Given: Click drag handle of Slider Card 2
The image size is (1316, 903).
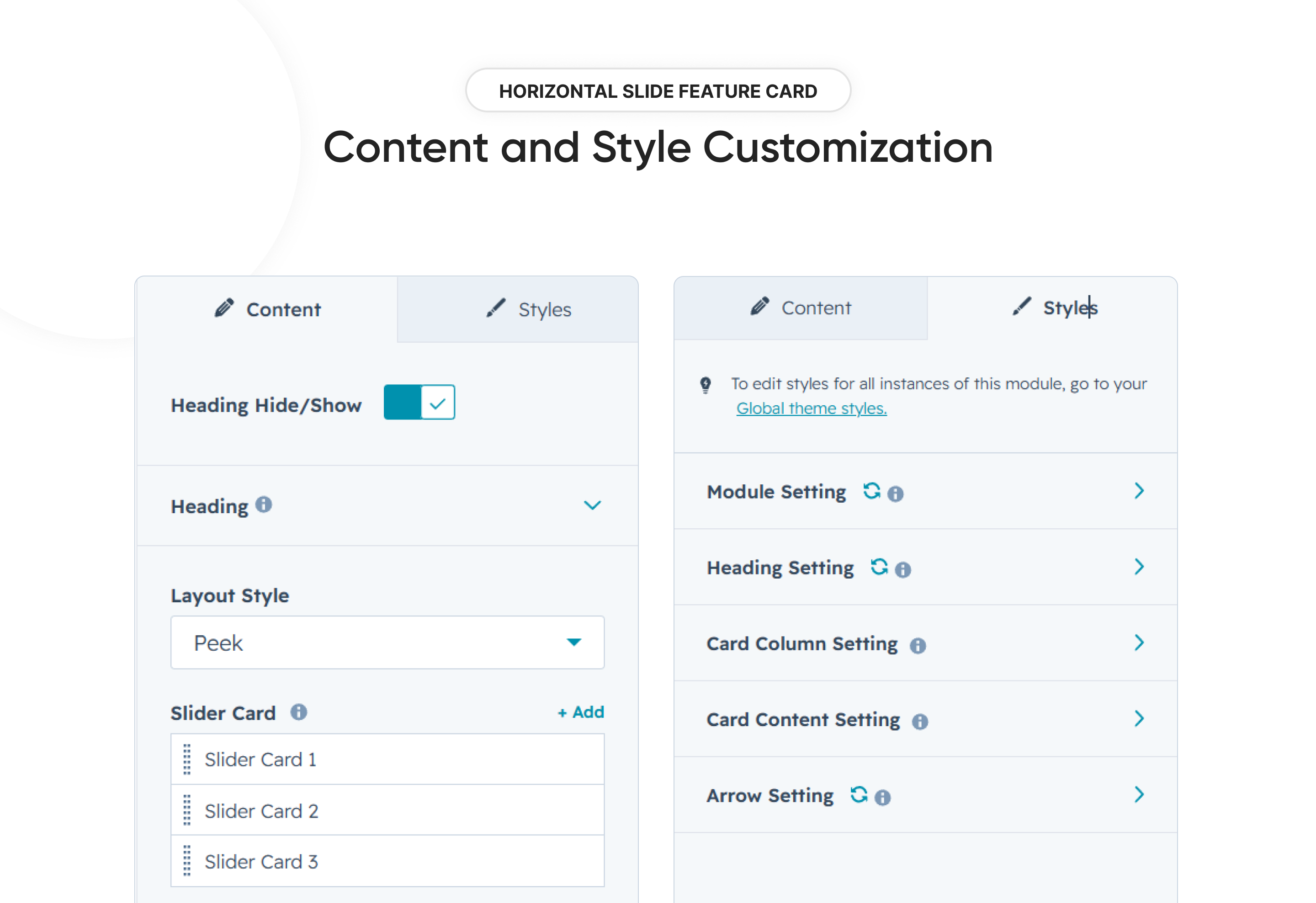Looking at the screenshot, I should point(187,810).
